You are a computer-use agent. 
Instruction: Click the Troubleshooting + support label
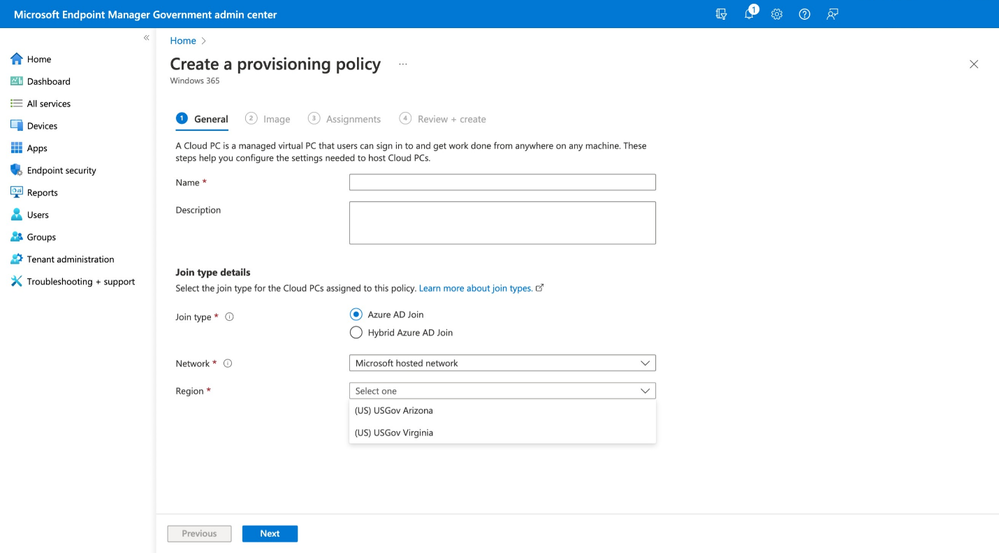[x=81, y=282]
